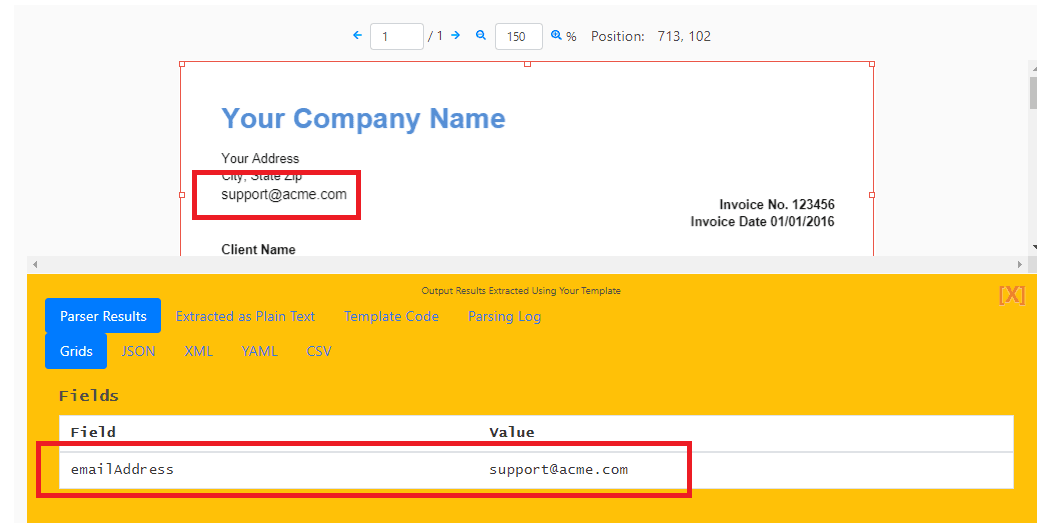Viewport: 1037px width, 523px height.
Task: Select the JSON output format
Action: coord(138,351)
